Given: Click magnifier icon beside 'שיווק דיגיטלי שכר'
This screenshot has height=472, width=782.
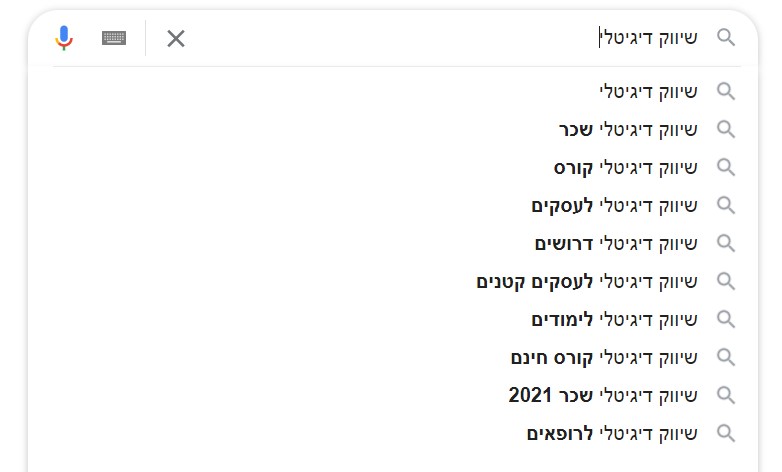Looking at the screenshot, I should pos(726,129).
